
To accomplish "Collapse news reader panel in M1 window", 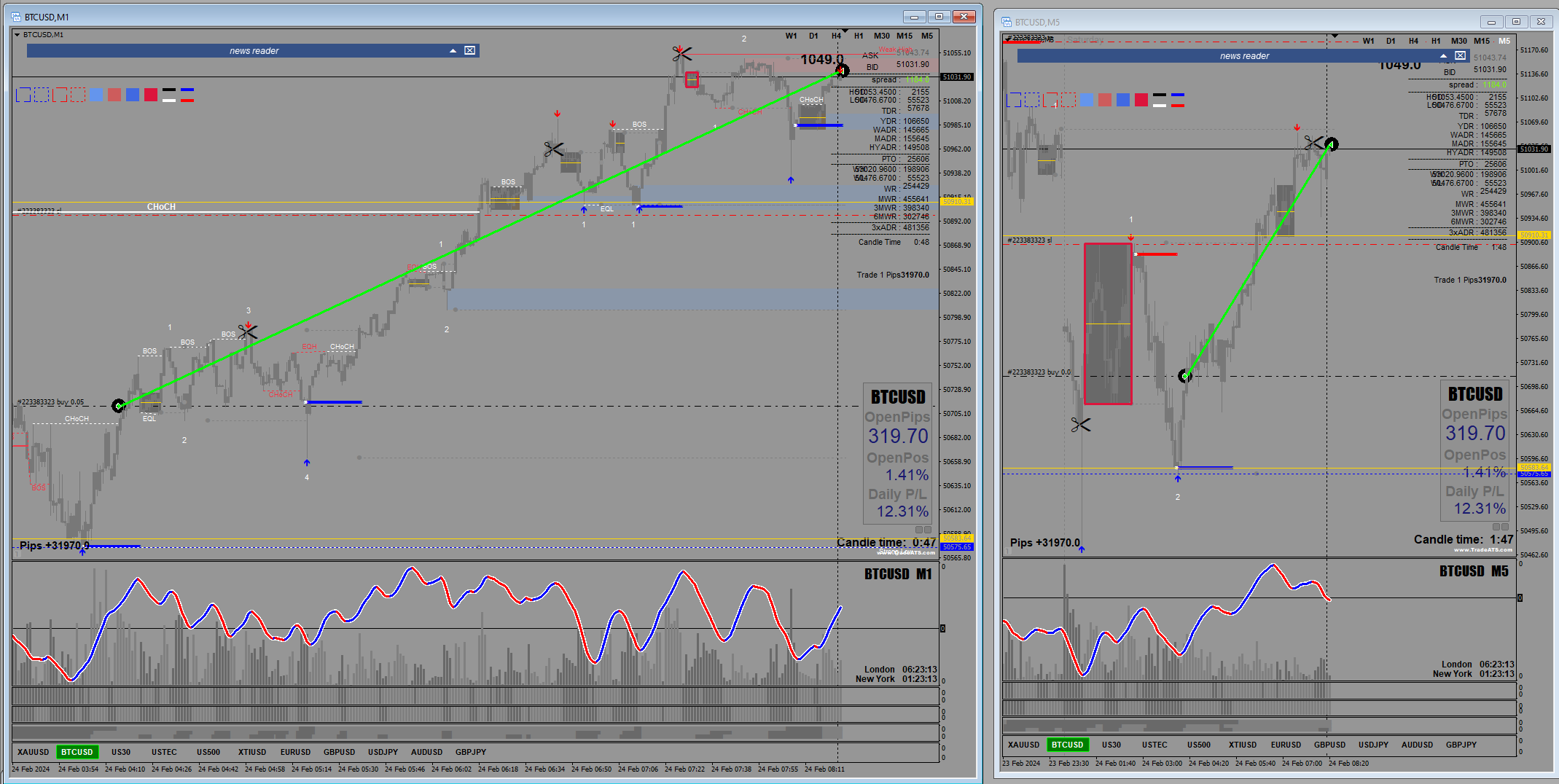I will click(x=453, y=50).
